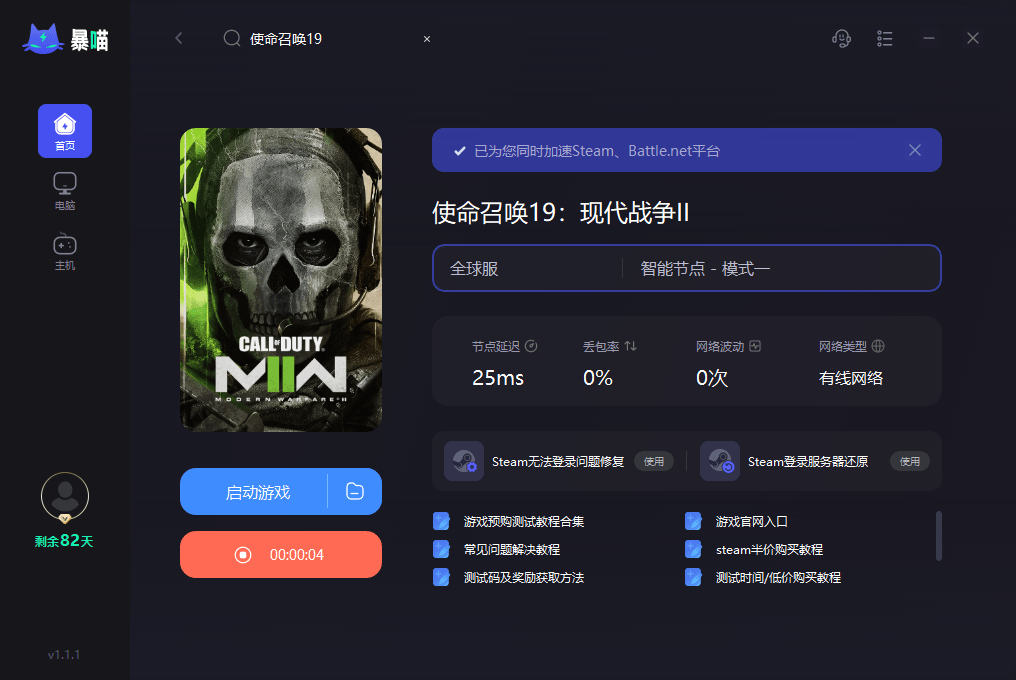
Task: Click the network type globe icon
Action: pyautogui.click(x=877, y=346)
